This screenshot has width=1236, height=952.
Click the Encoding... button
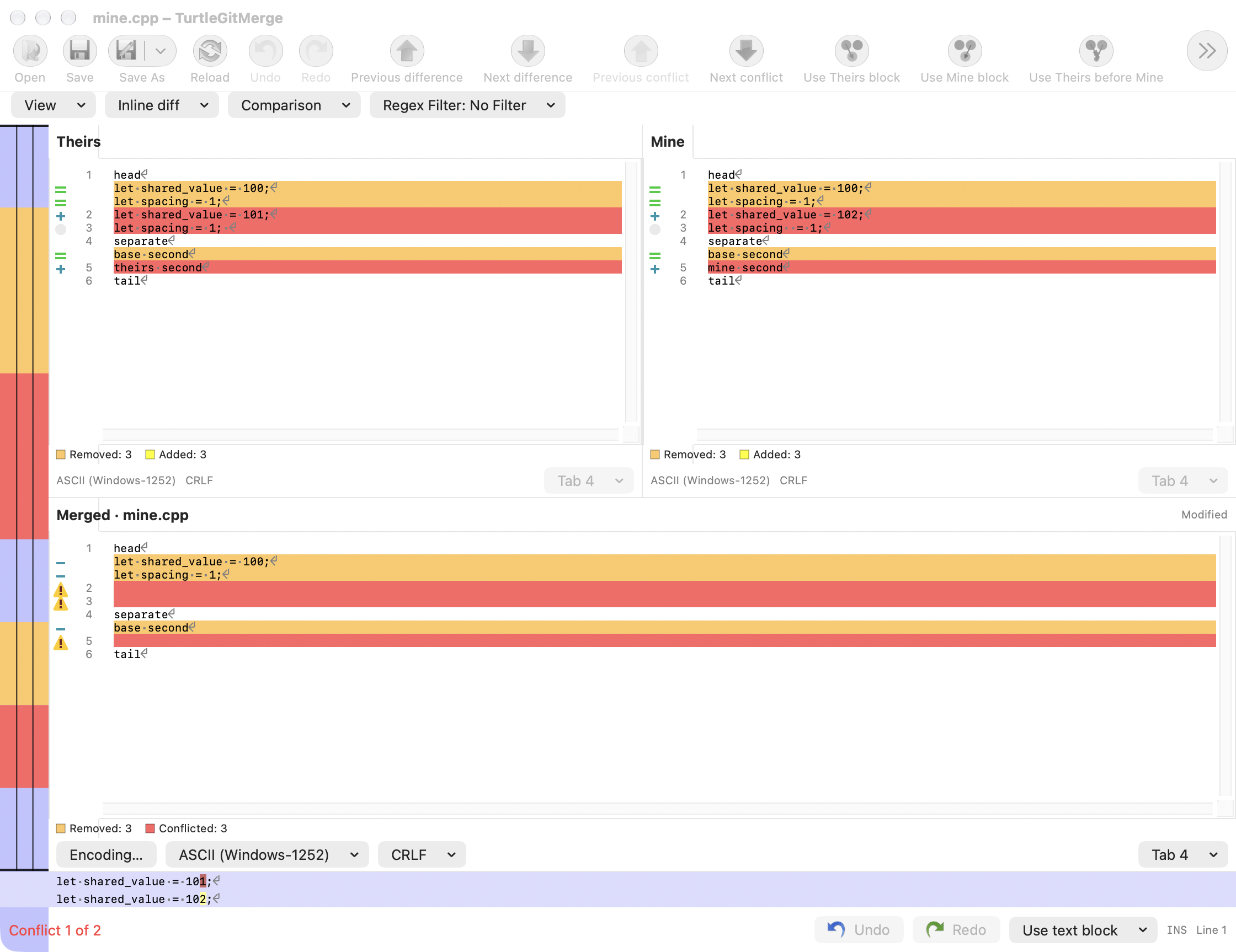pos(106,855)
